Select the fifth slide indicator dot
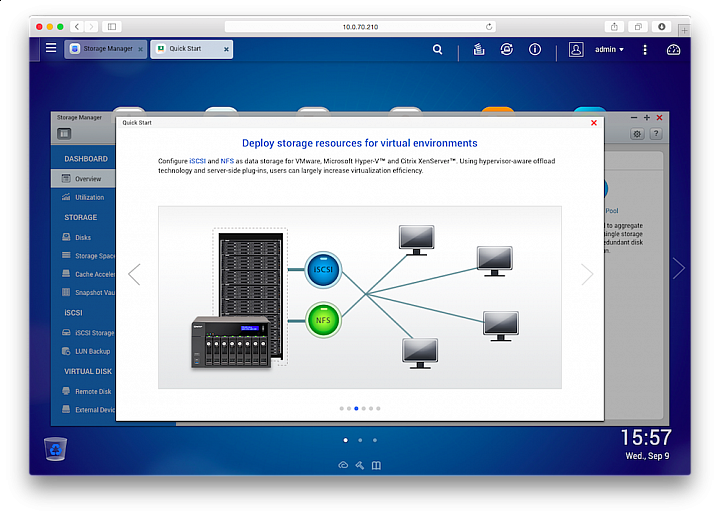 [x=371, y=408]
